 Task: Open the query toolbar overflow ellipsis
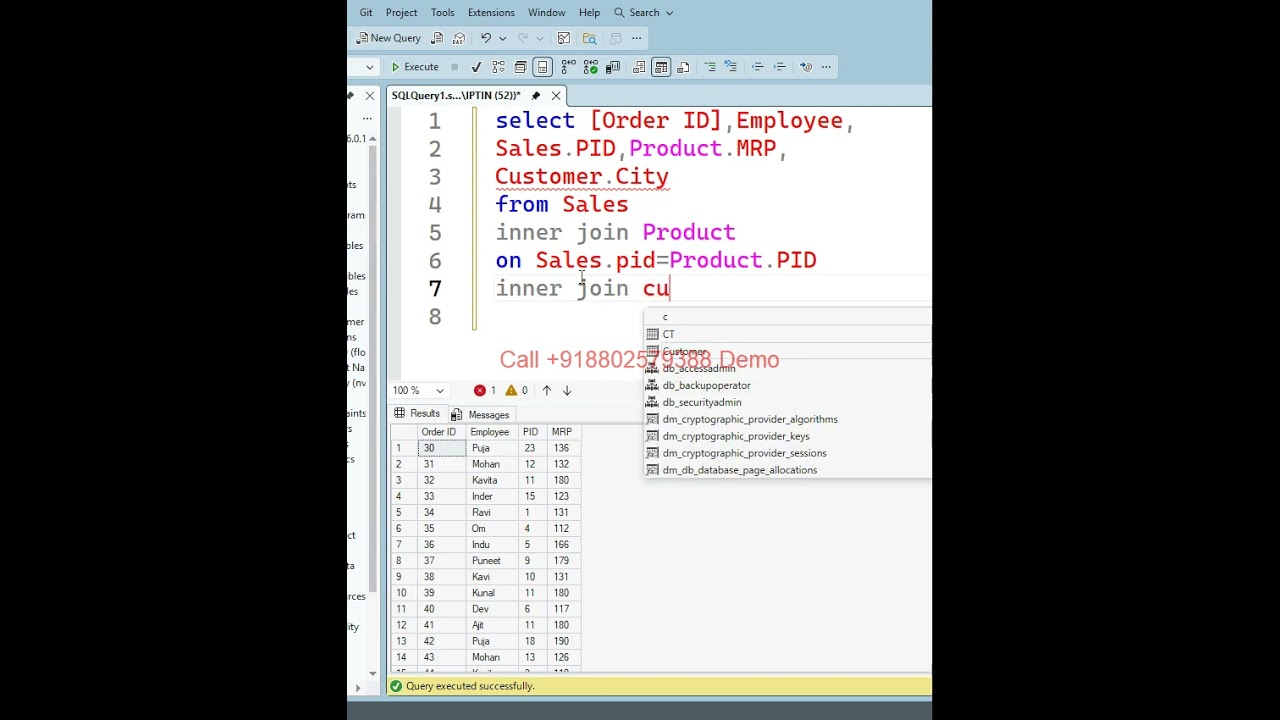pos(826,67)
